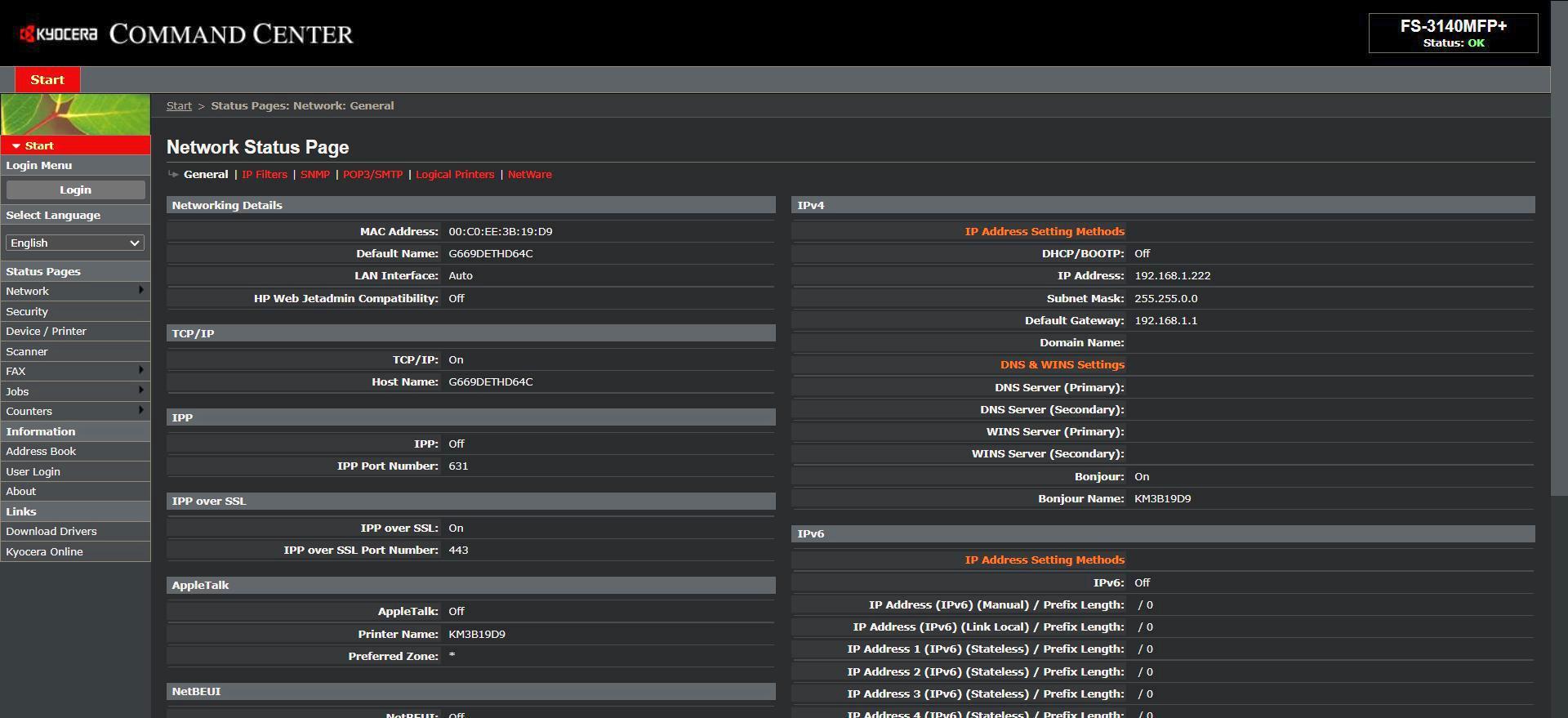Switch to the SNMP page
This screenshot has height=718, width=1568.
[315, 175]
